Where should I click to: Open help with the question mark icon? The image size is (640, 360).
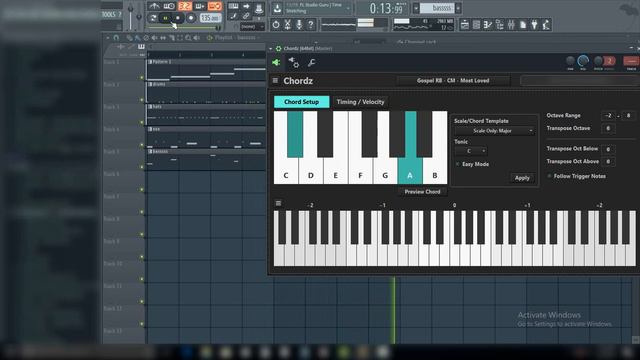coord(311,25)
